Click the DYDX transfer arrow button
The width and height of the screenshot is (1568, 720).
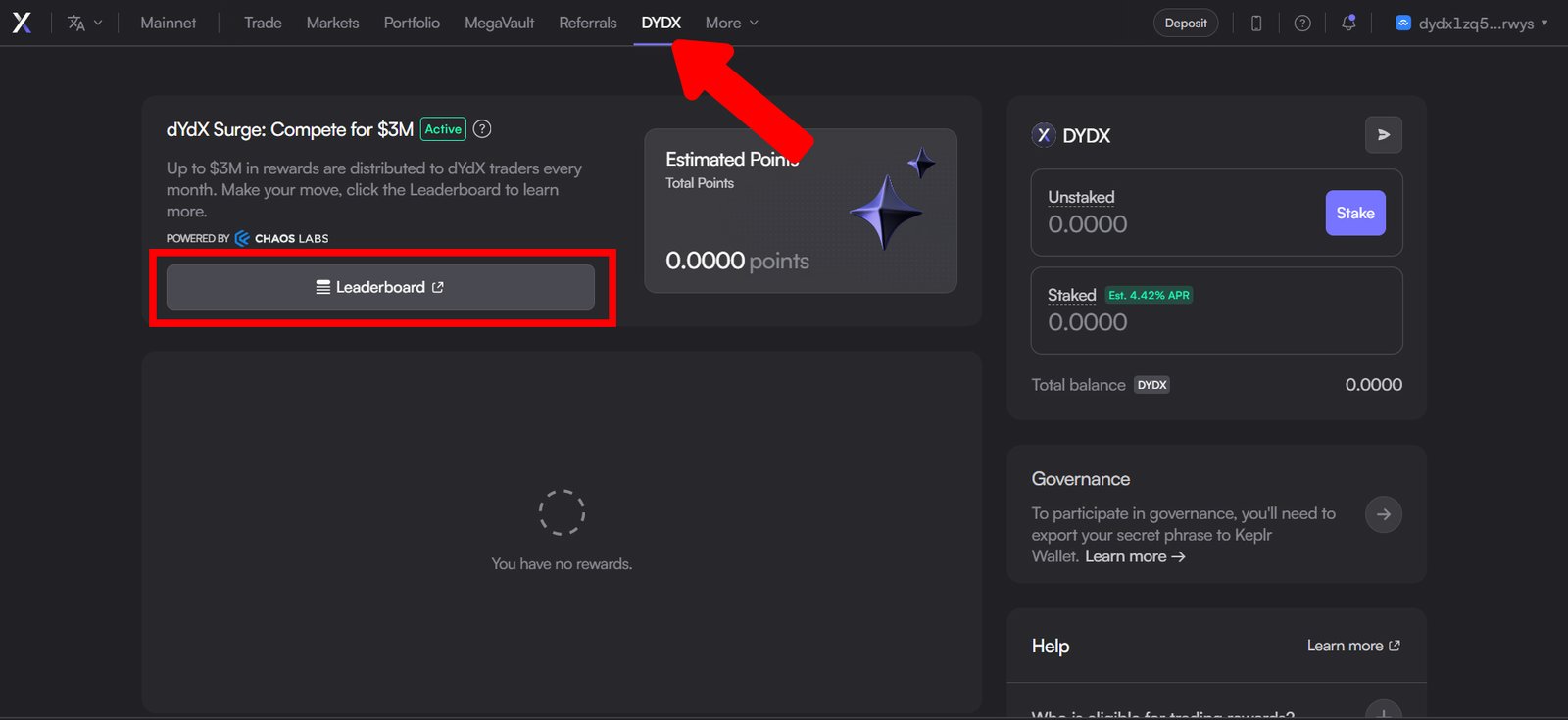(1383, 135)
